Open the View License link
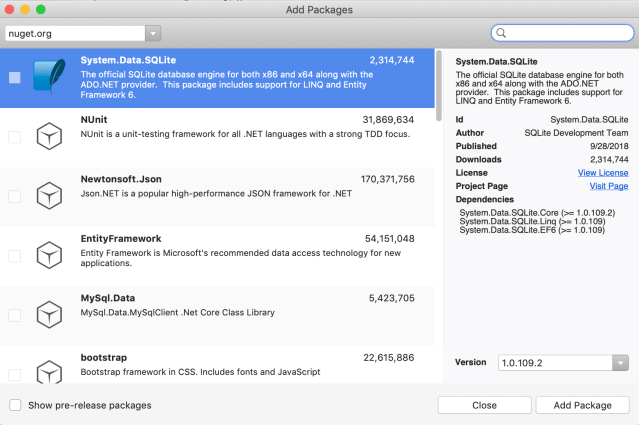Viewport: 639px width, 425px height. coord(602,172)
